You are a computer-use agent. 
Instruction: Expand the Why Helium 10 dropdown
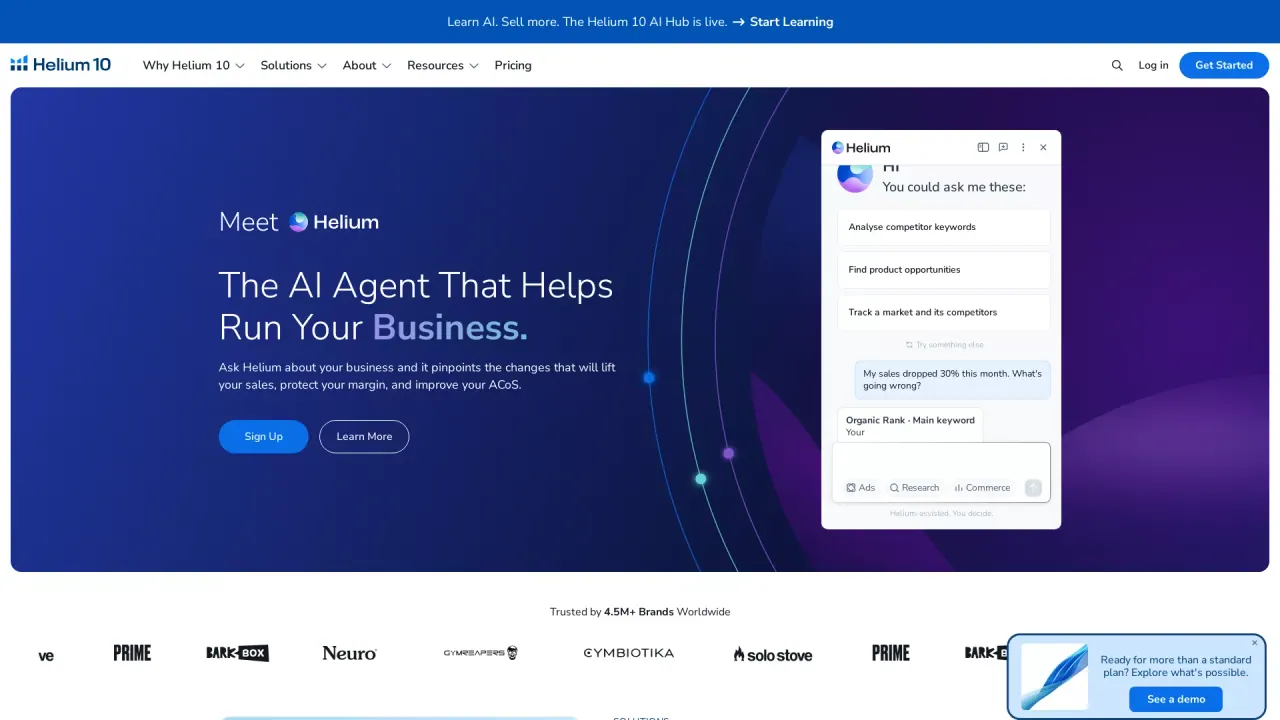tap(193, 65)
